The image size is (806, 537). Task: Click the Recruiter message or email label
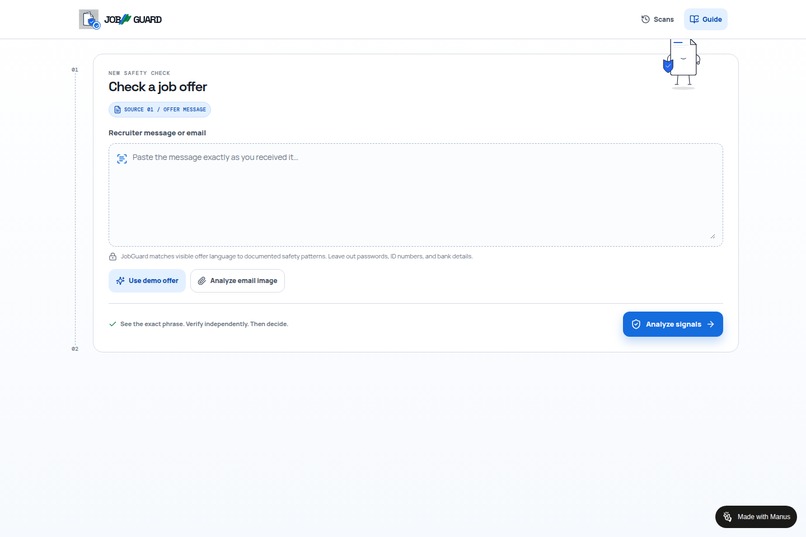157,133
